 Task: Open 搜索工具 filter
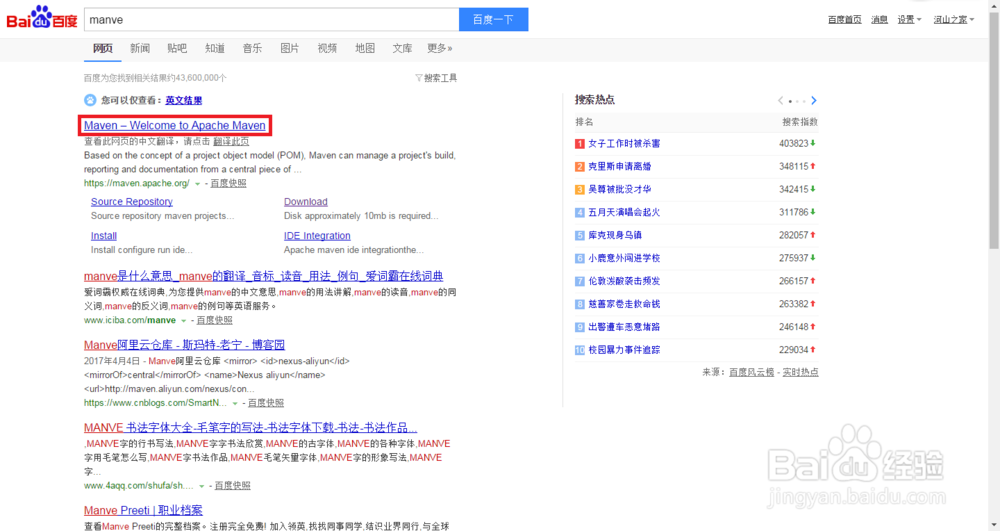[x=436, y=78]
